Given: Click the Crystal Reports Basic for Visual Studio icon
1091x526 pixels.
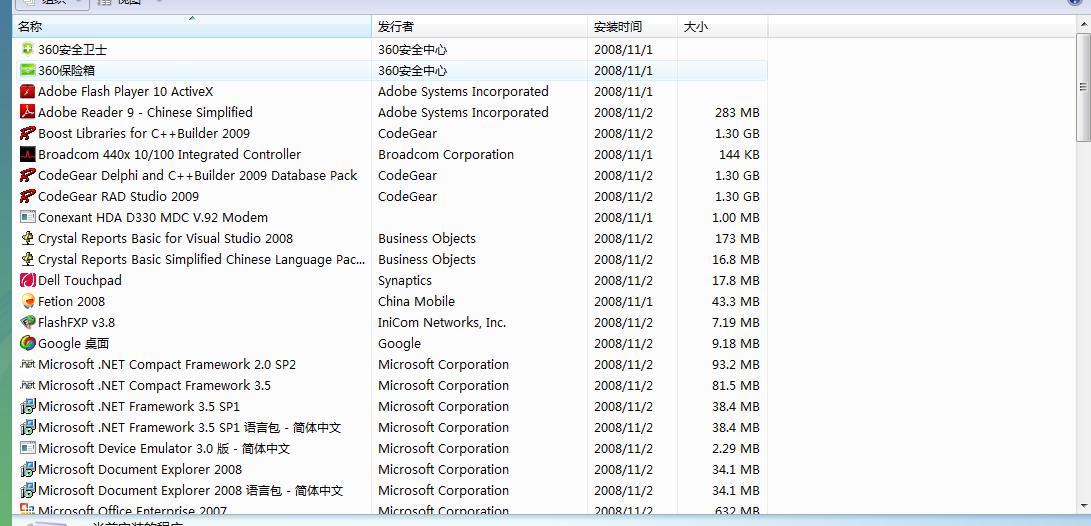Looking at the screenshot, I should [x=28, y=238].
